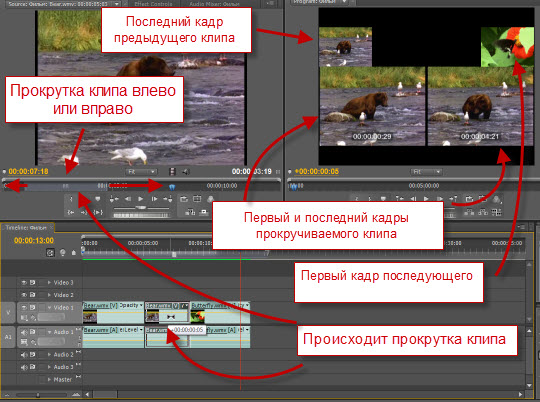
Task: Click set unnumbered marker icon in timeline
Action: tap(73, 253)
